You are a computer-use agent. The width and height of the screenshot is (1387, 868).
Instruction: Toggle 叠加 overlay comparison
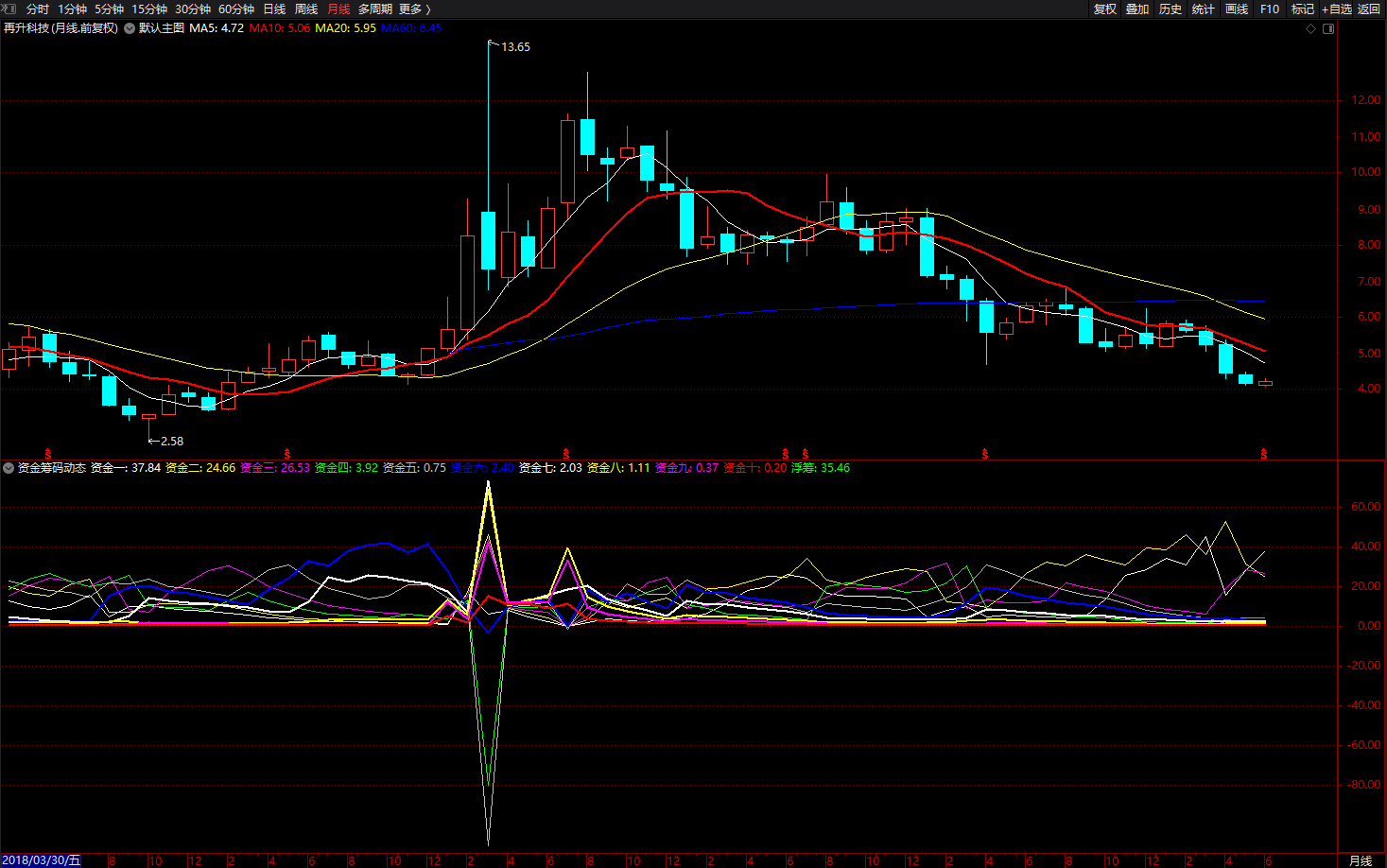pyautogui.click(x=1137, y=9)
